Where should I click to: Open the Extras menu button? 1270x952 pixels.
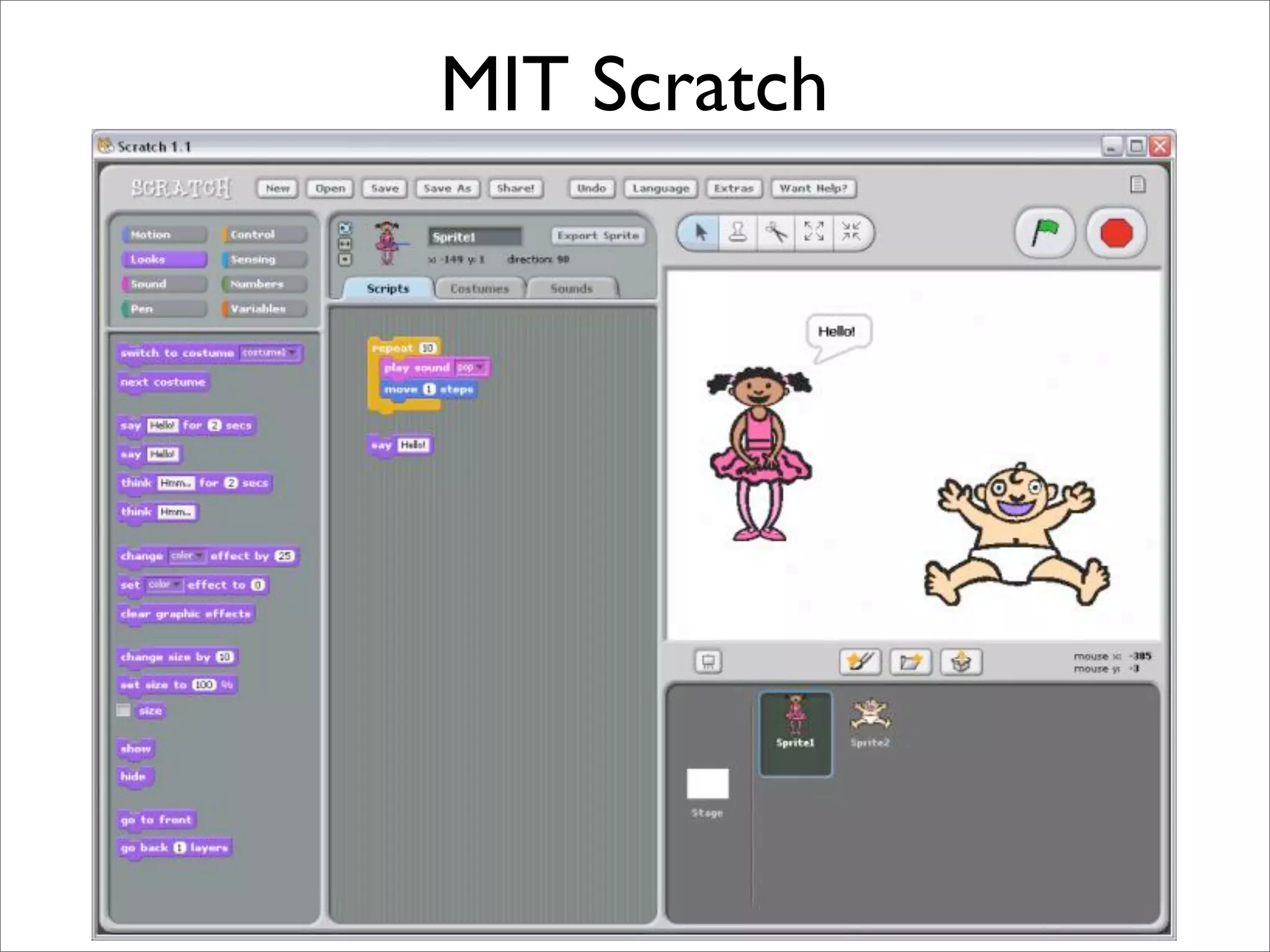coord(734,188)
